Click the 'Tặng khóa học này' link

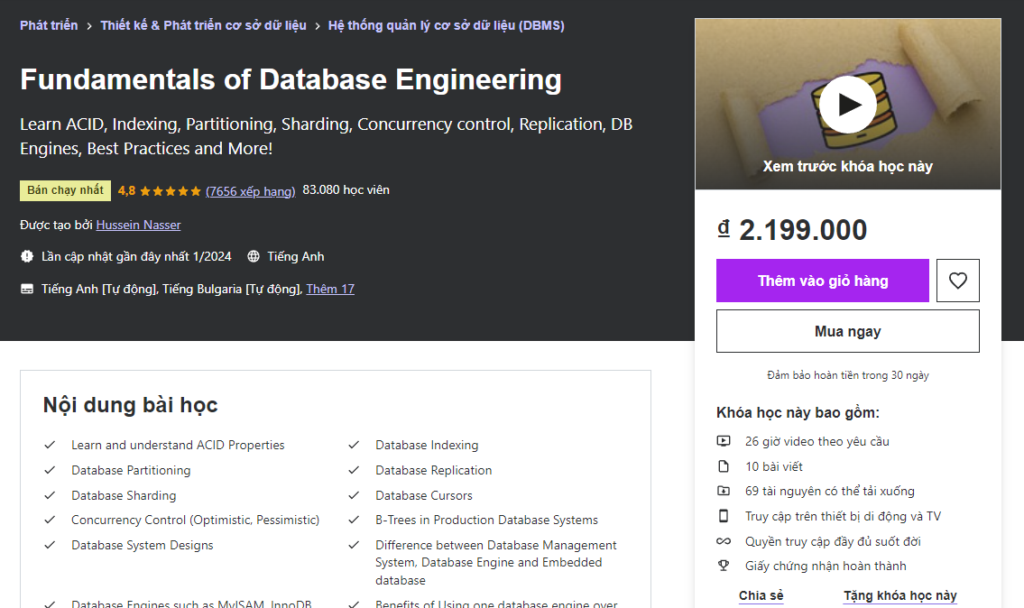[x=900, y=596]
